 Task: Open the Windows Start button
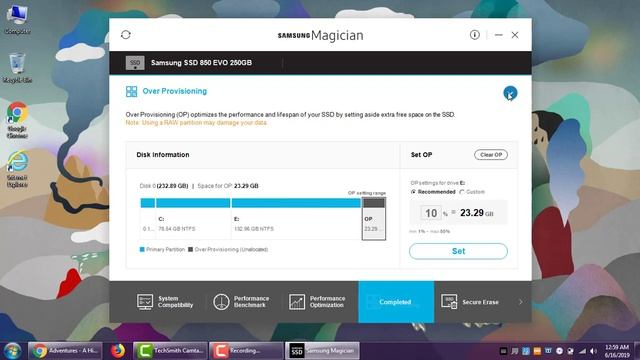click(x=12, y=351)
